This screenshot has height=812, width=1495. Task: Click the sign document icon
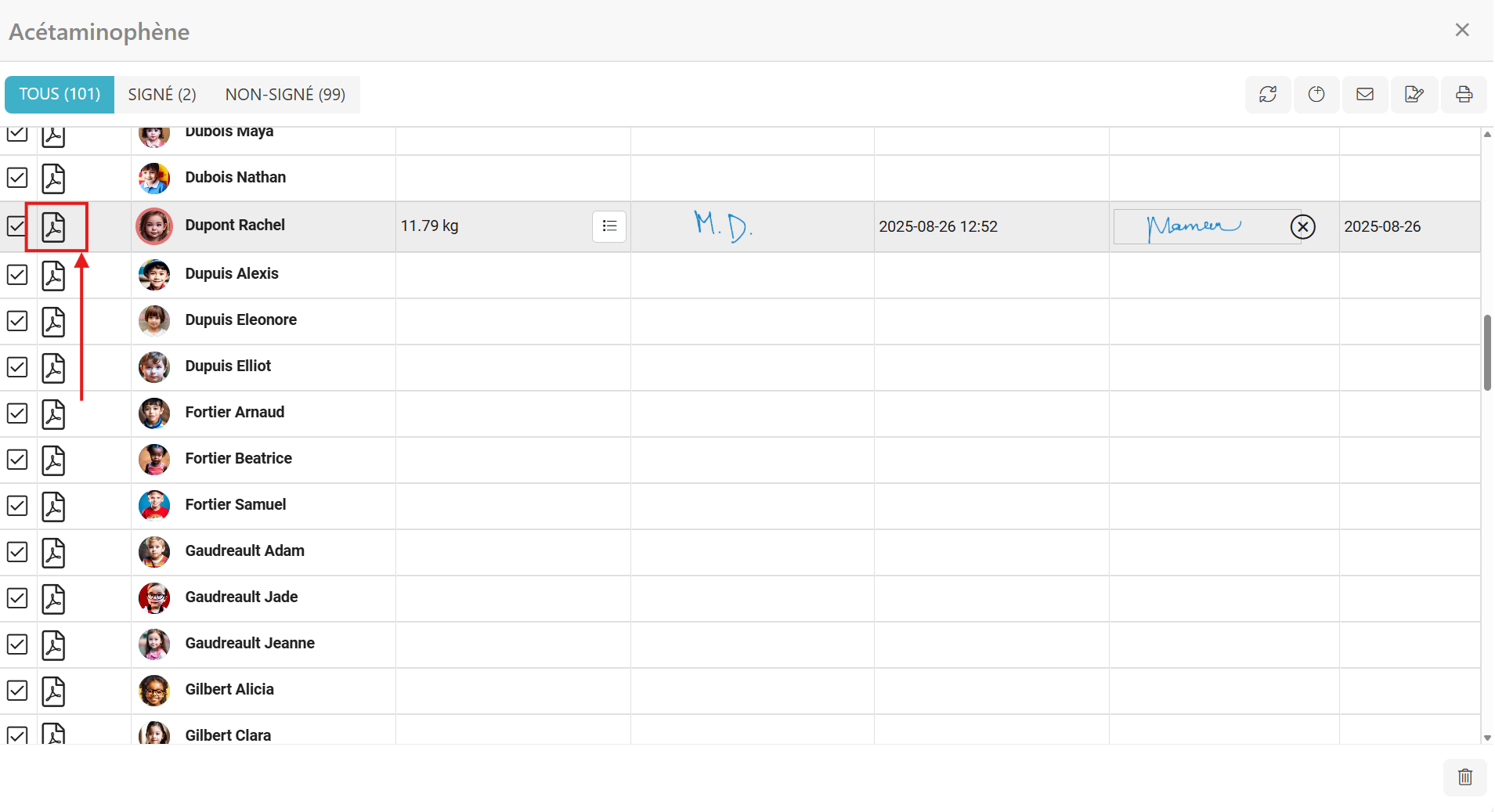(1414, 95)
